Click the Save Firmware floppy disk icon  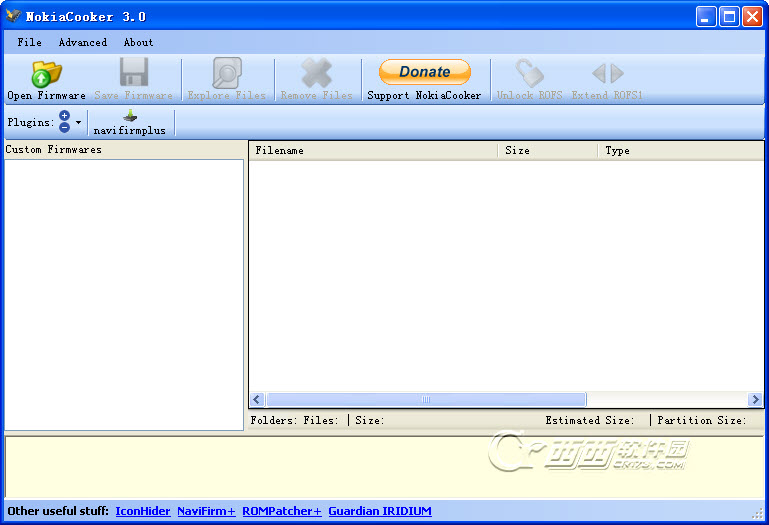coord(133,74)
